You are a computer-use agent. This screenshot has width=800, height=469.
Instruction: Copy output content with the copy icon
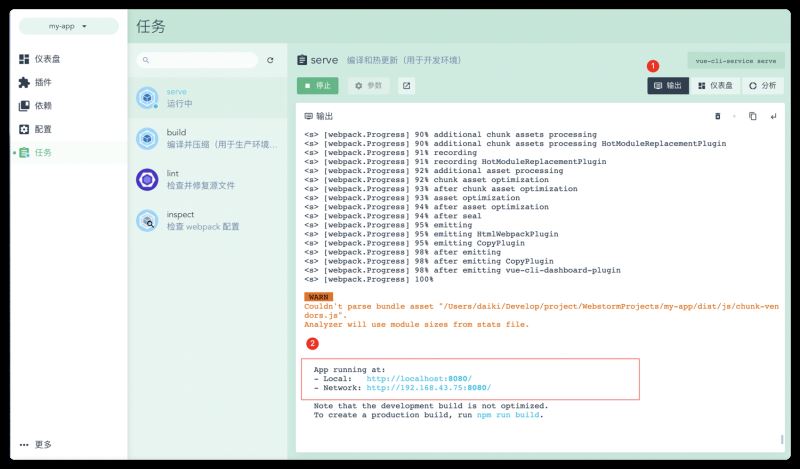753,116
